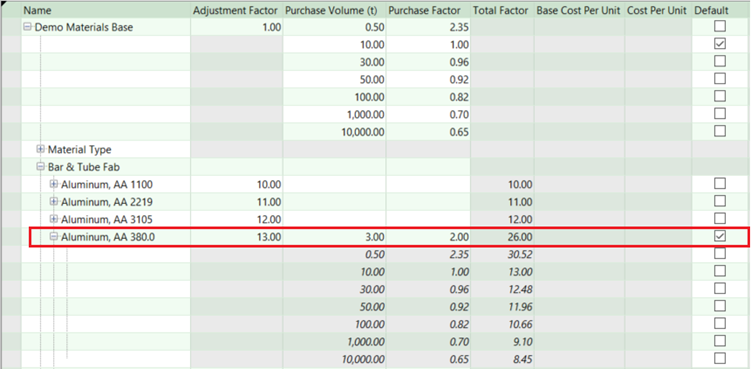The width and height of the screenshot is (751, 370).
Task: Click Adjustment Factor 1.00 for Demo Materials Base
Action: pyautogui.click(x=237, y=27)
